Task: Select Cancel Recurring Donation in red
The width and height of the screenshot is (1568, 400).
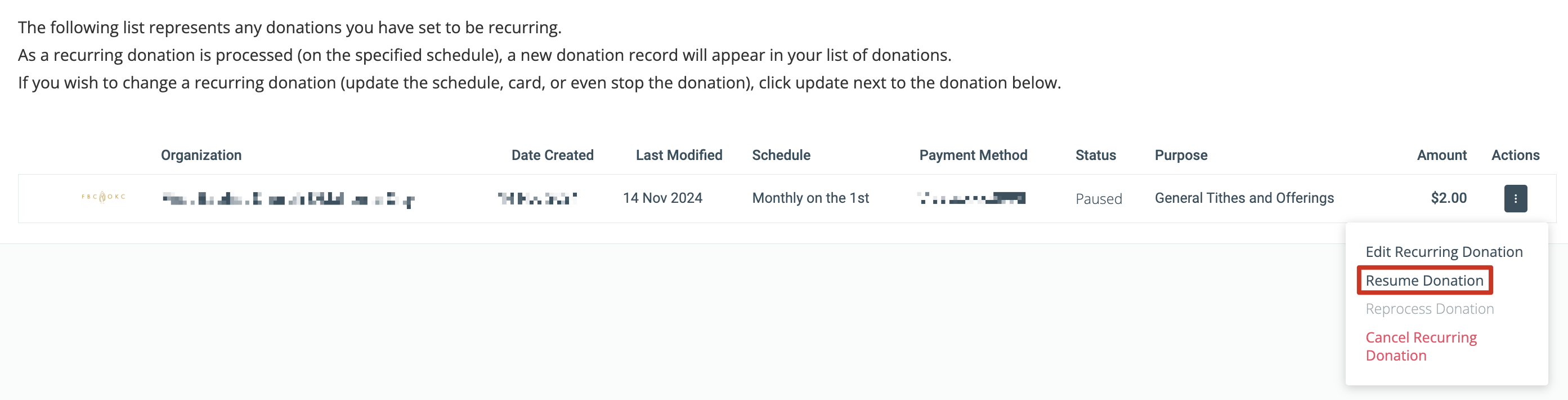Action: click(x=1421, y=346)
